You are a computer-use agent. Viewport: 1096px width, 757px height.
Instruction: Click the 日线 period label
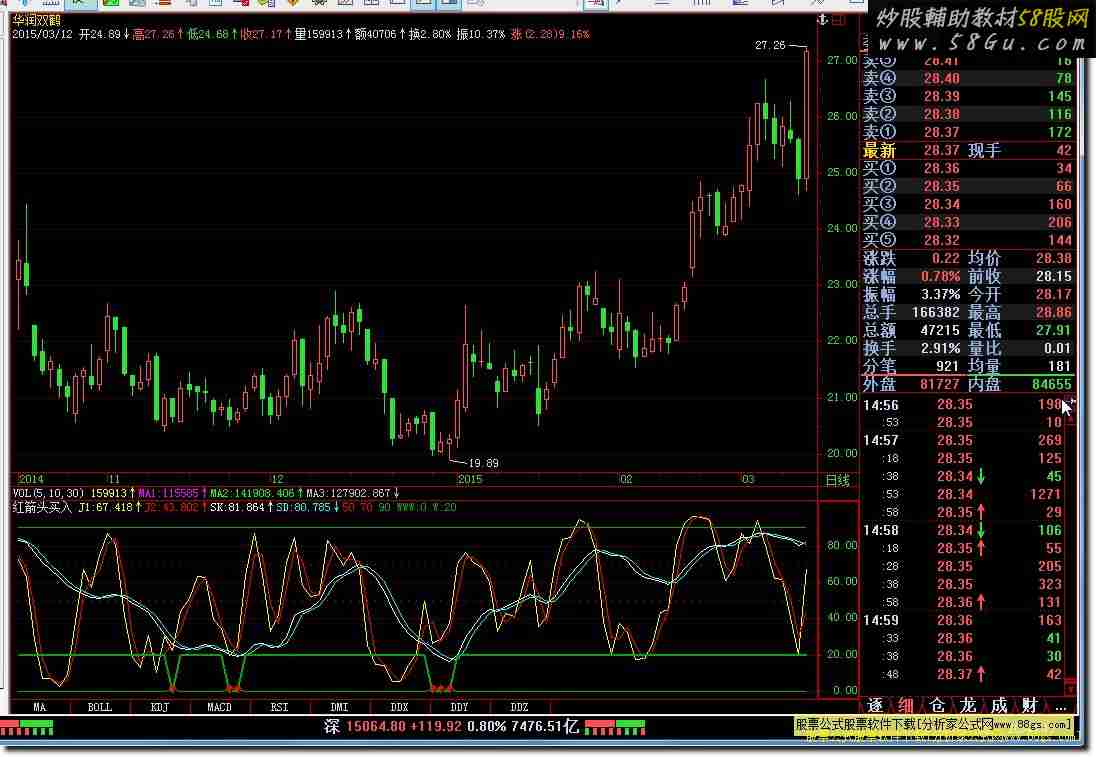click(837, 480)
